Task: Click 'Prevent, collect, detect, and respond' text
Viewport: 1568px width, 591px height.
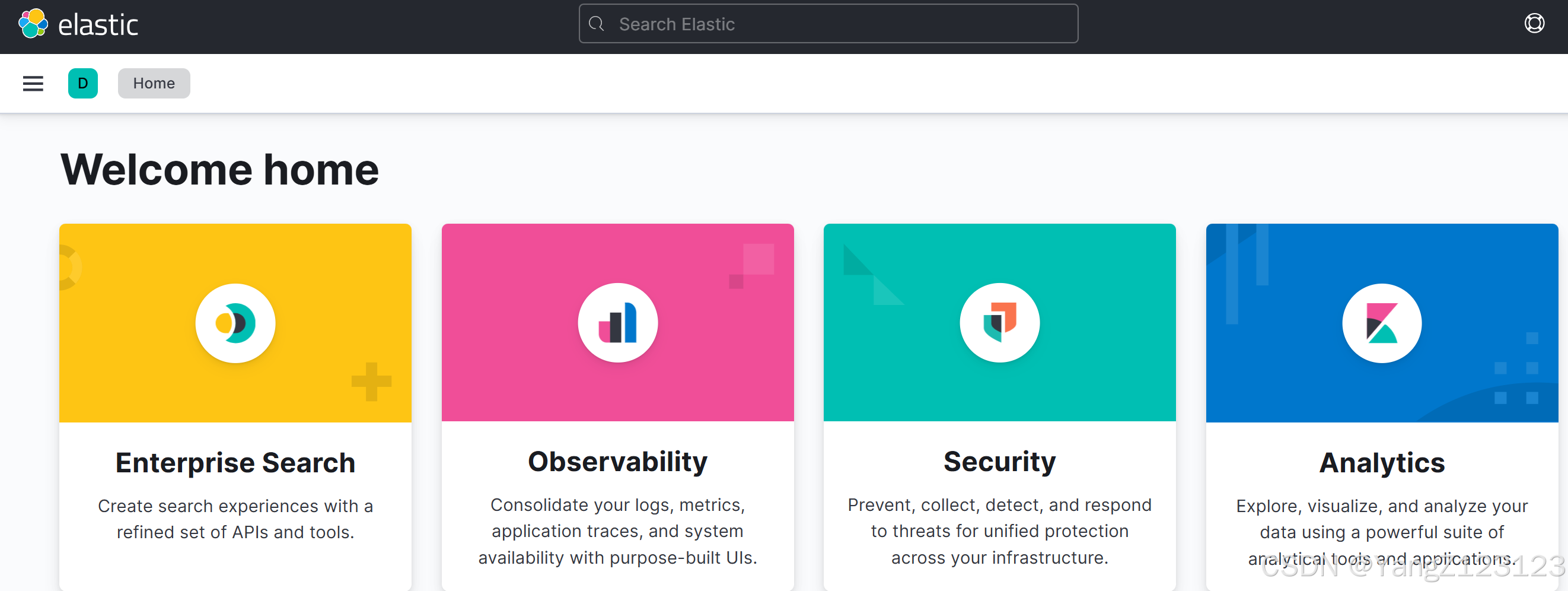Action: [1000, 505]
